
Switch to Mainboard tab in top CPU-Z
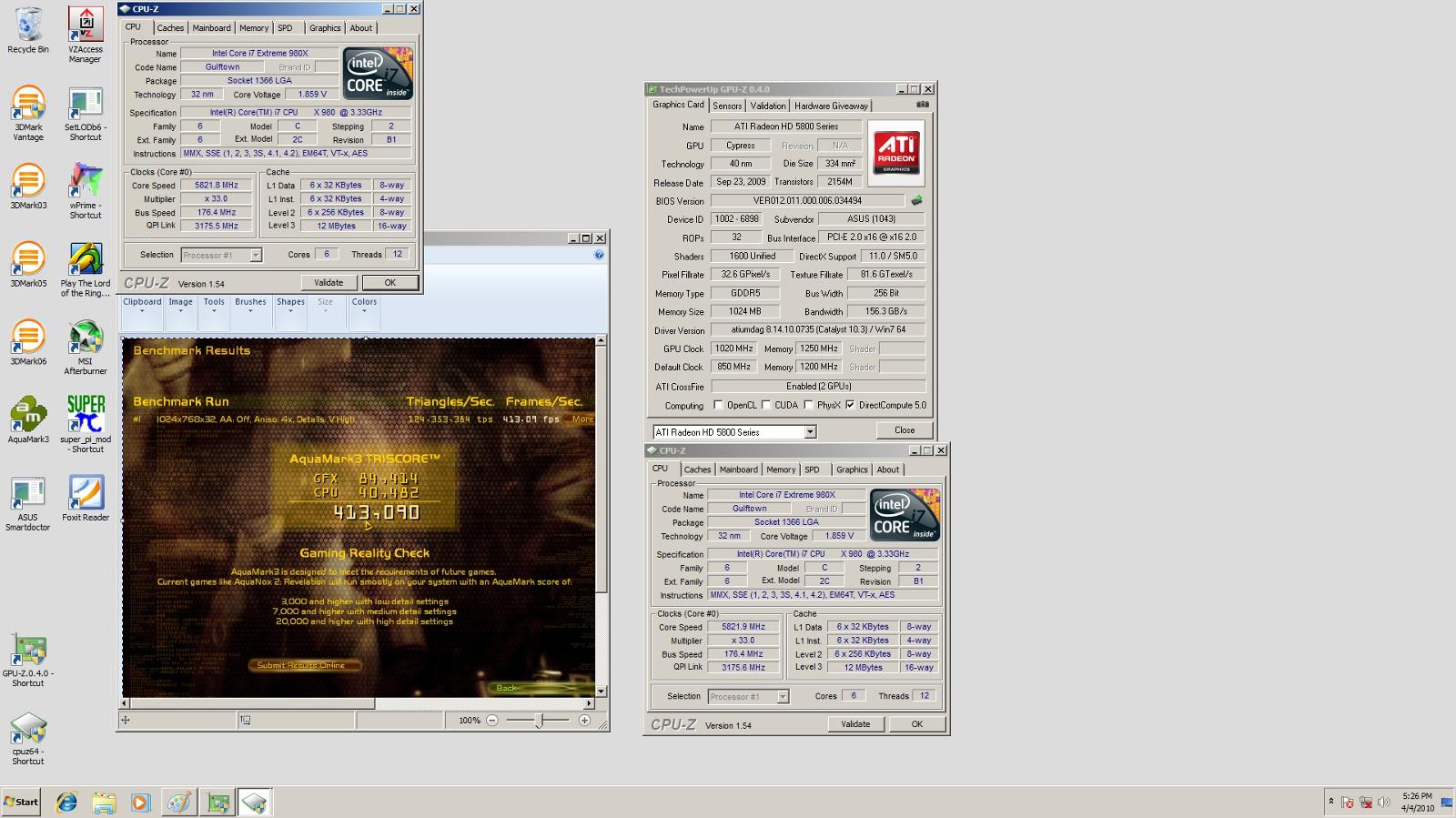(x=211, y=28)
